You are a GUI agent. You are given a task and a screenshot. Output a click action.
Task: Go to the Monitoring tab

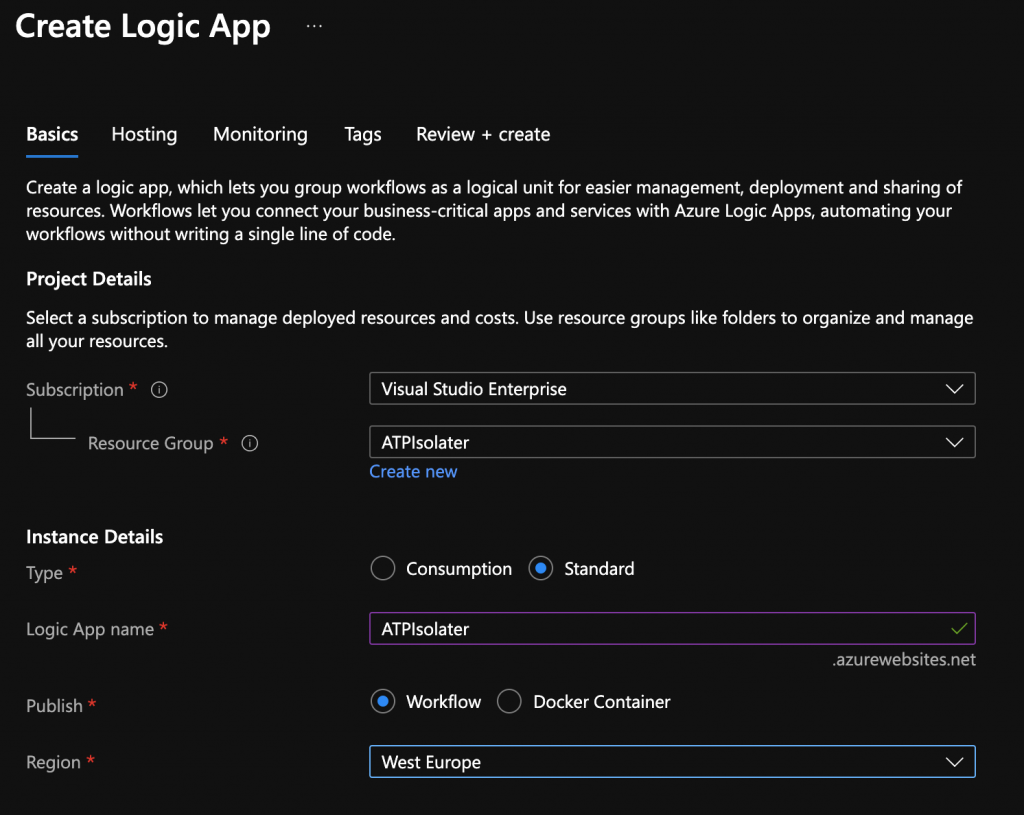click(260, 134)
